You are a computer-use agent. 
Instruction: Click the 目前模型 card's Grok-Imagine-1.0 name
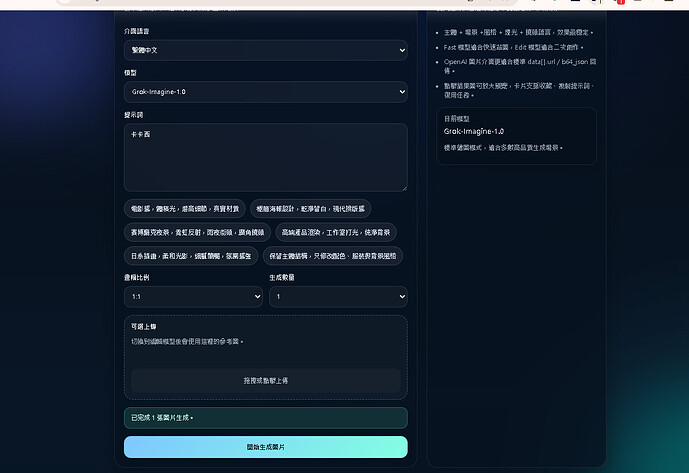pyautogui.click(x=474, y=131)
